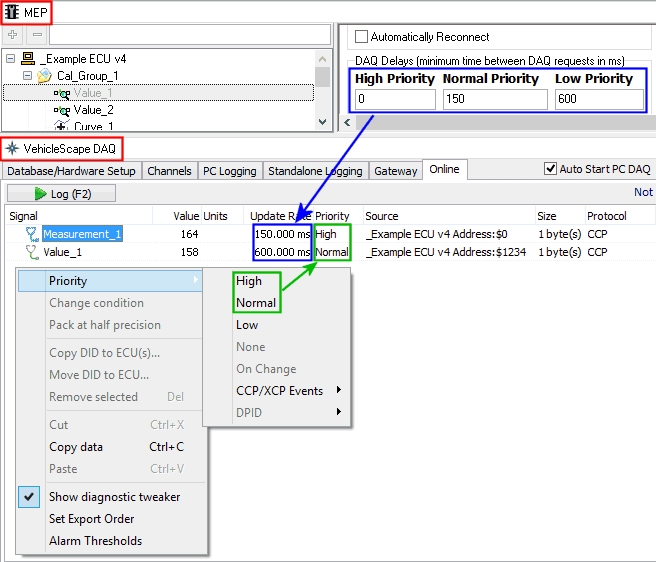Click the _Example ECU v4 computer icon
The width and height of the screenshot is (656, 562).
28,59
